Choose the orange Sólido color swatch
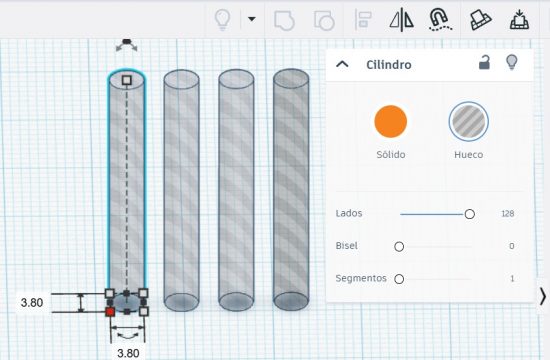 [x=390, y=121]
